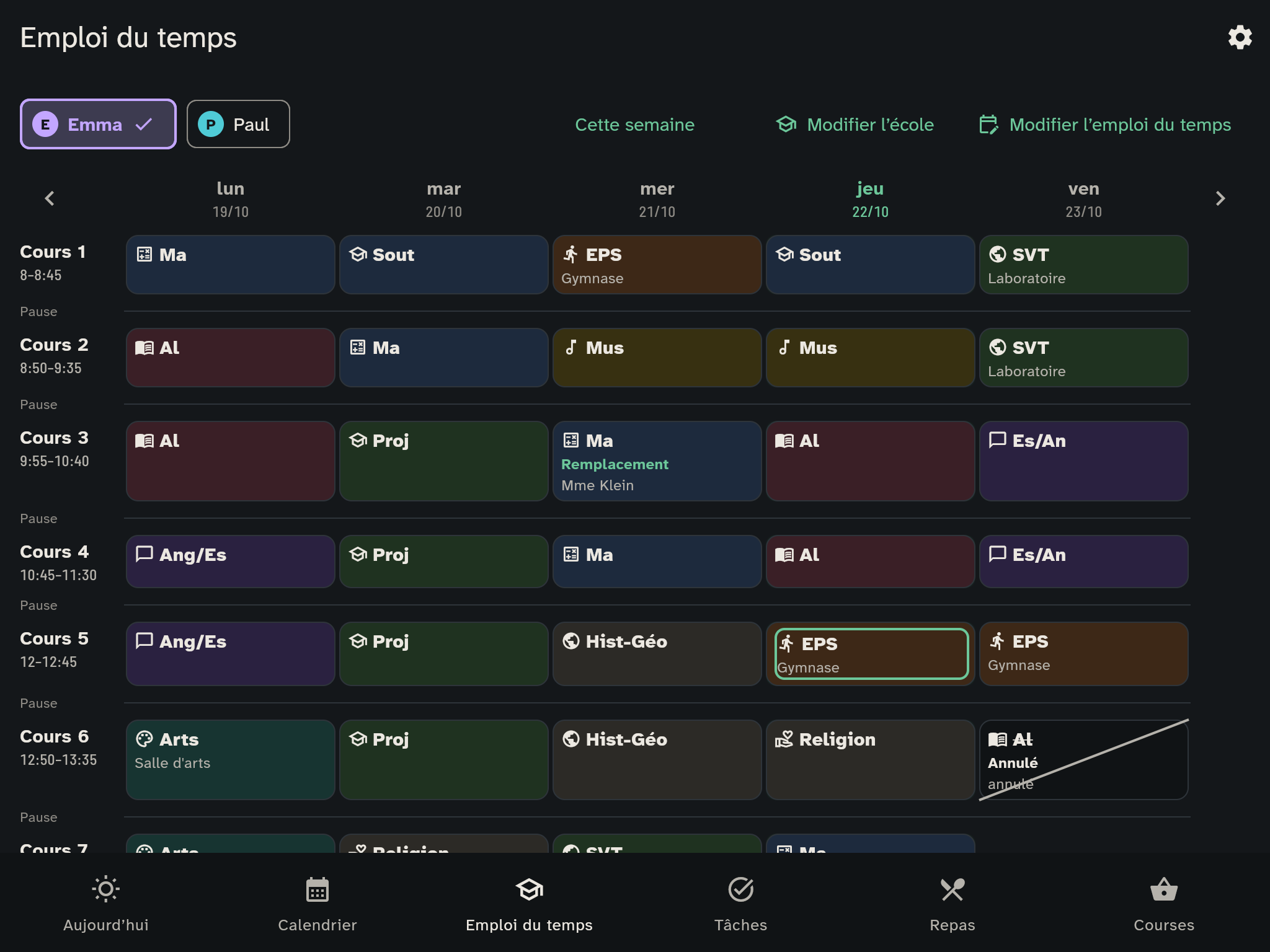Click the Cette semaine link

(634, 125)
